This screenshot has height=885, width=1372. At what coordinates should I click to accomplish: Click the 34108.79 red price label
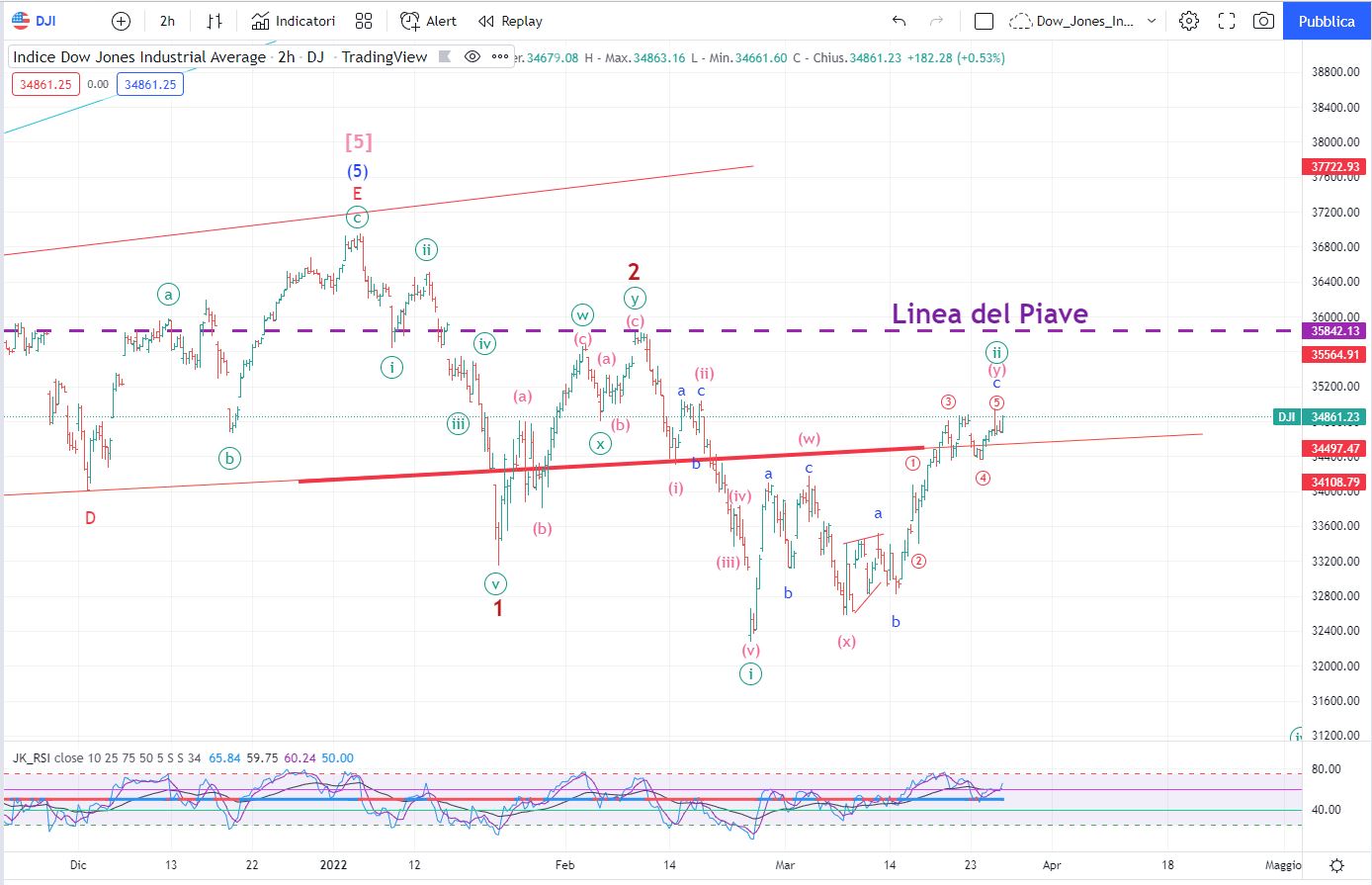click(x=1335, y=483)
